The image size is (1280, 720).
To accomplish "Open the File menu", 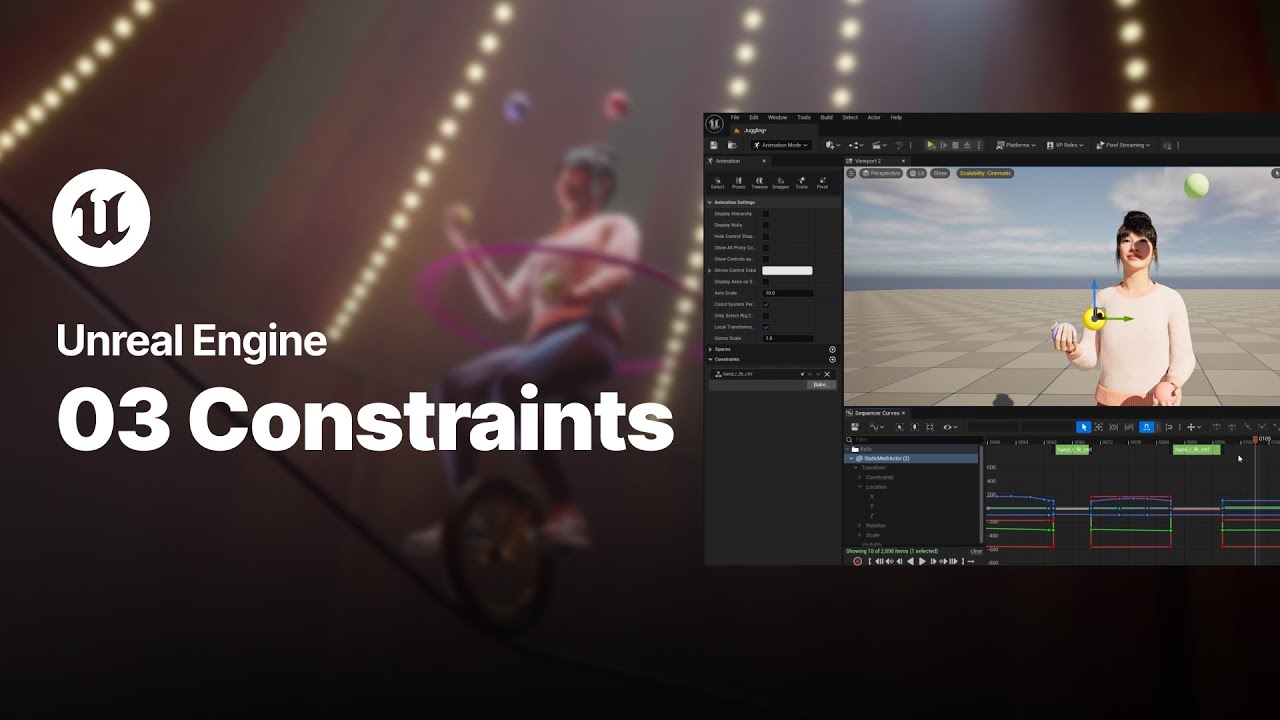I will (735, 117).
